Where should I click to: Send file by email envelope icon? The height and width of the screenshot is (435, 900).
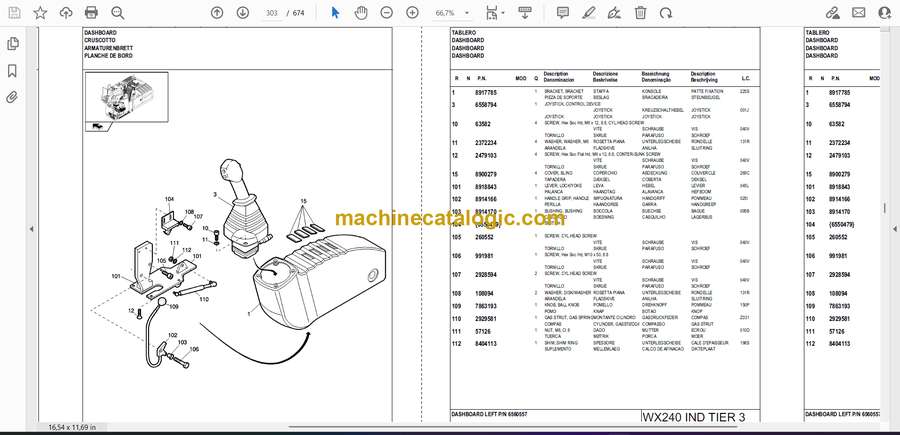[x=859, y=13]
